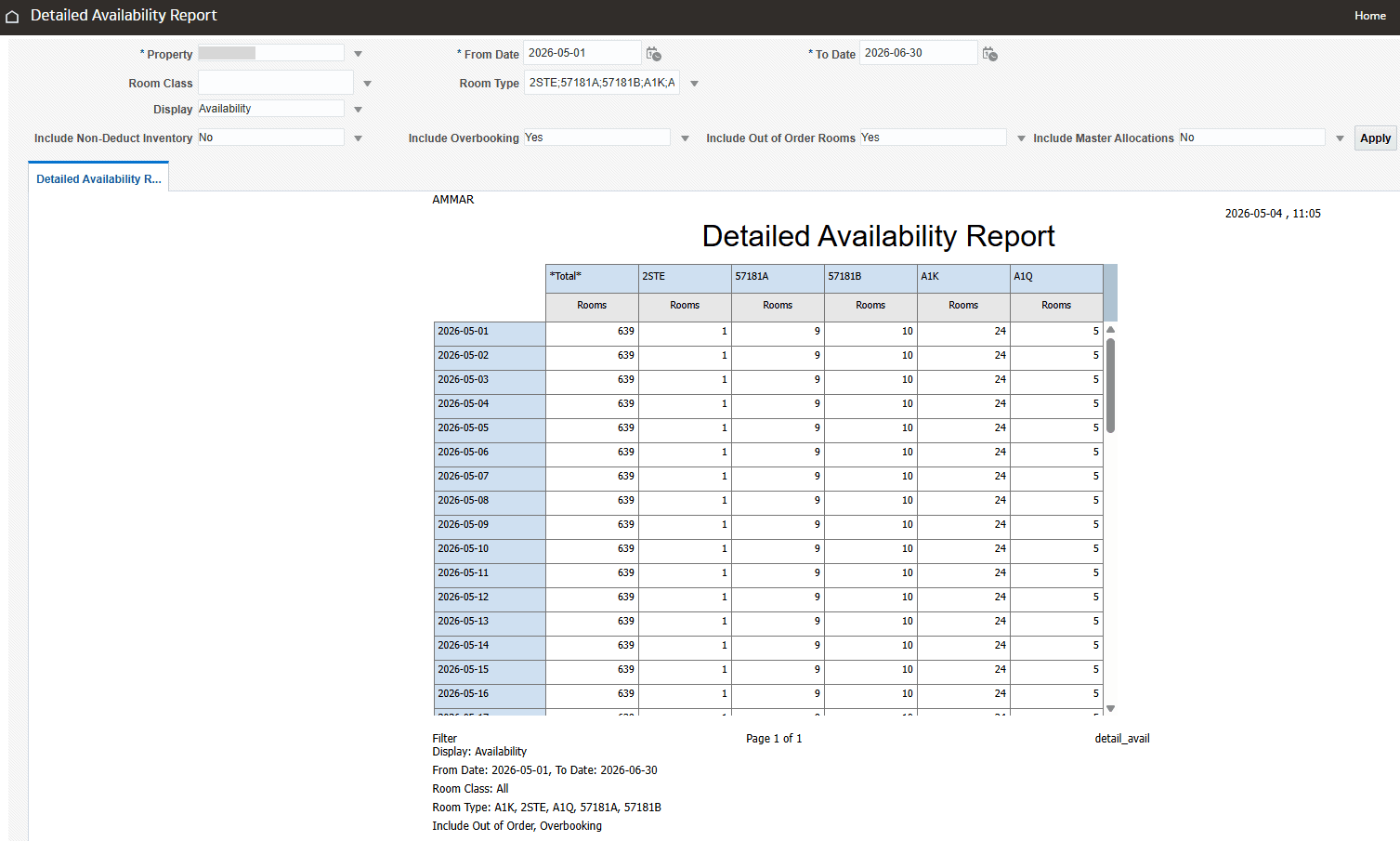Click the 2026-05-08 date row label

[490, 503]
